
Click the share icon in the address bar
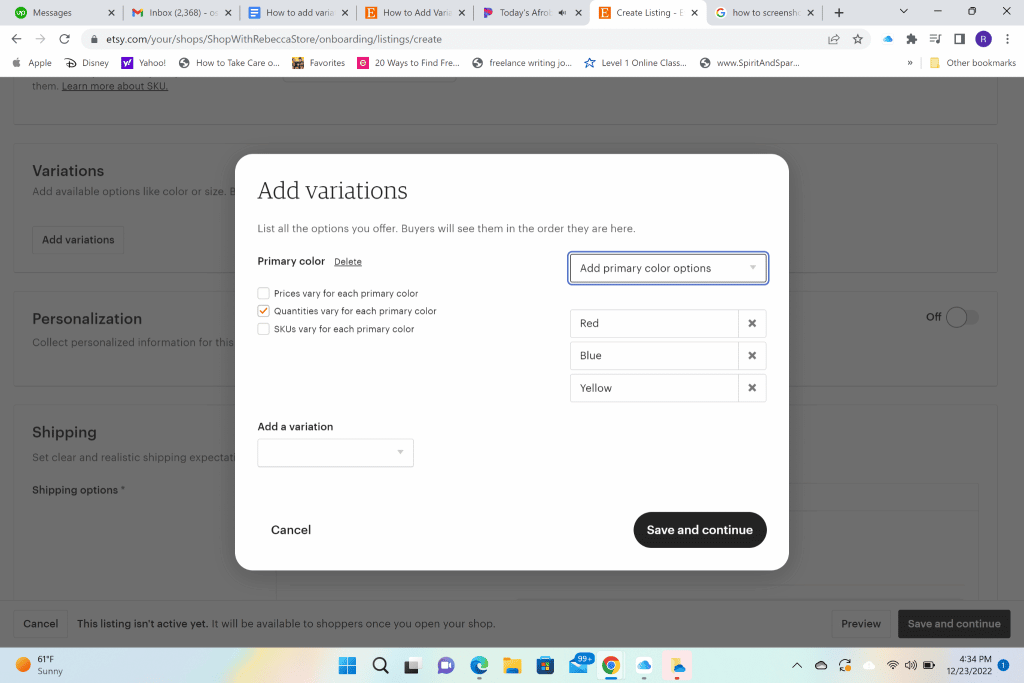(x=833, y=37)
